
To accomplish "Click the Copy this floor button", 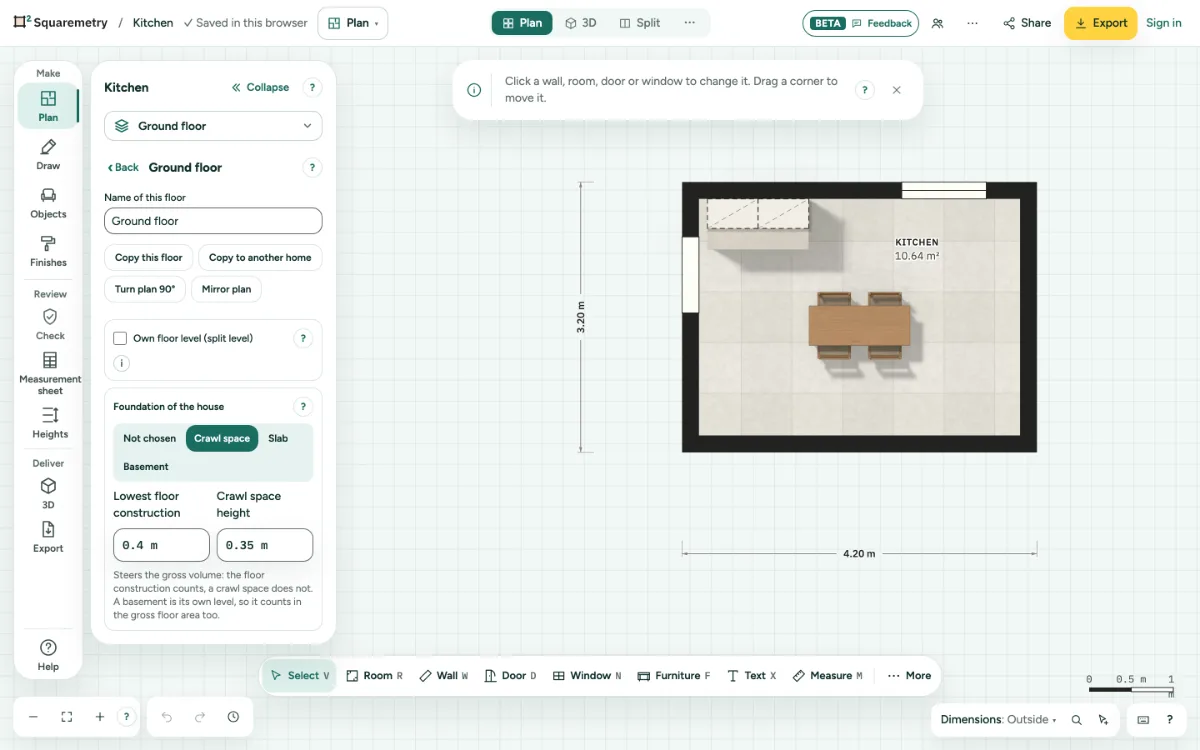I will 149,257.
